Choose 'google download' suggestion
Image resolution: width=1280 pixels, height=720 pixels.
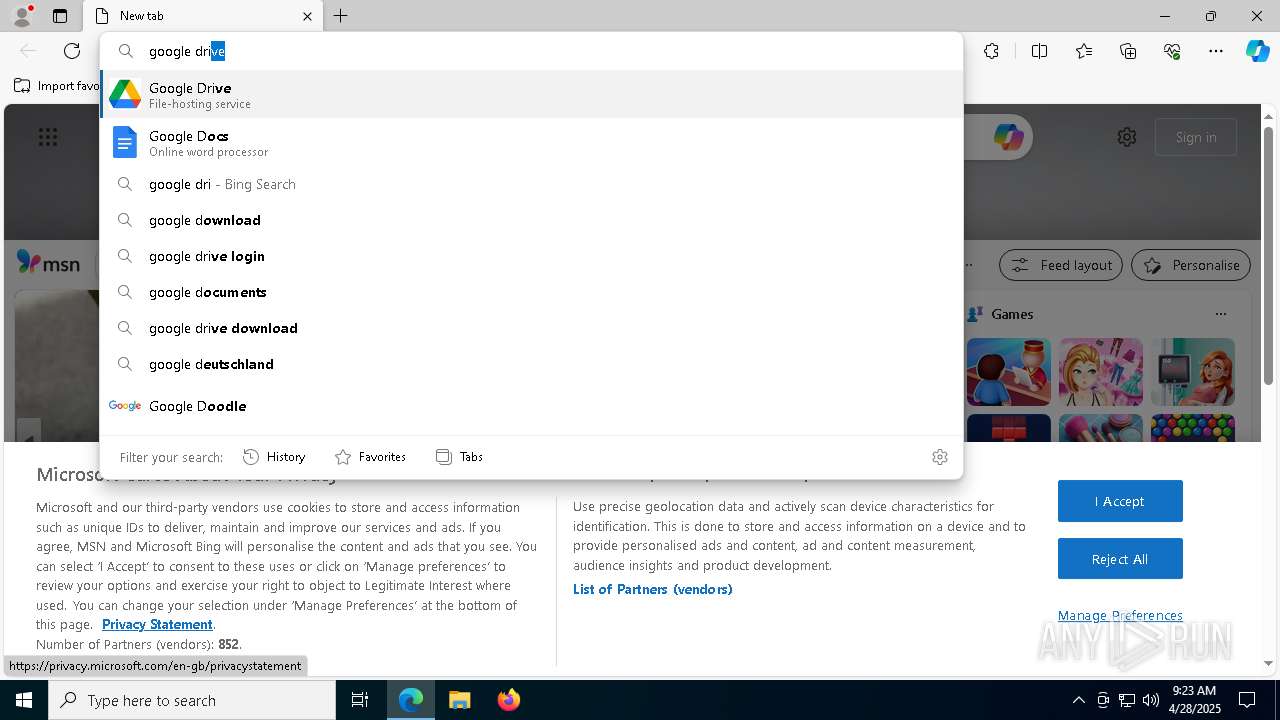531,220
